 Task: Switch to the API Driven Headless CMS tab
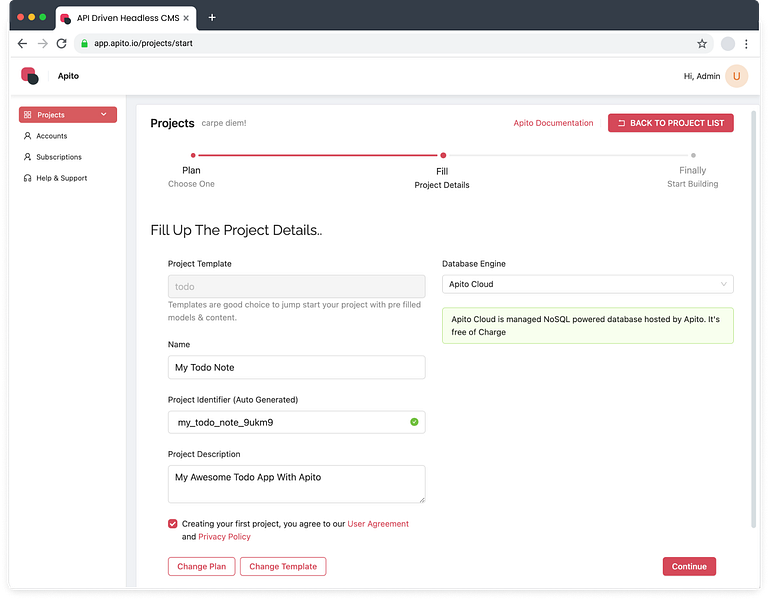[126, 18]
